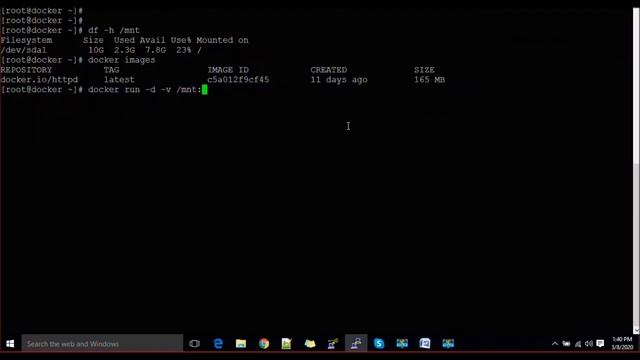
Task: Click the 'latest' tag text
Action: [119, 80]
